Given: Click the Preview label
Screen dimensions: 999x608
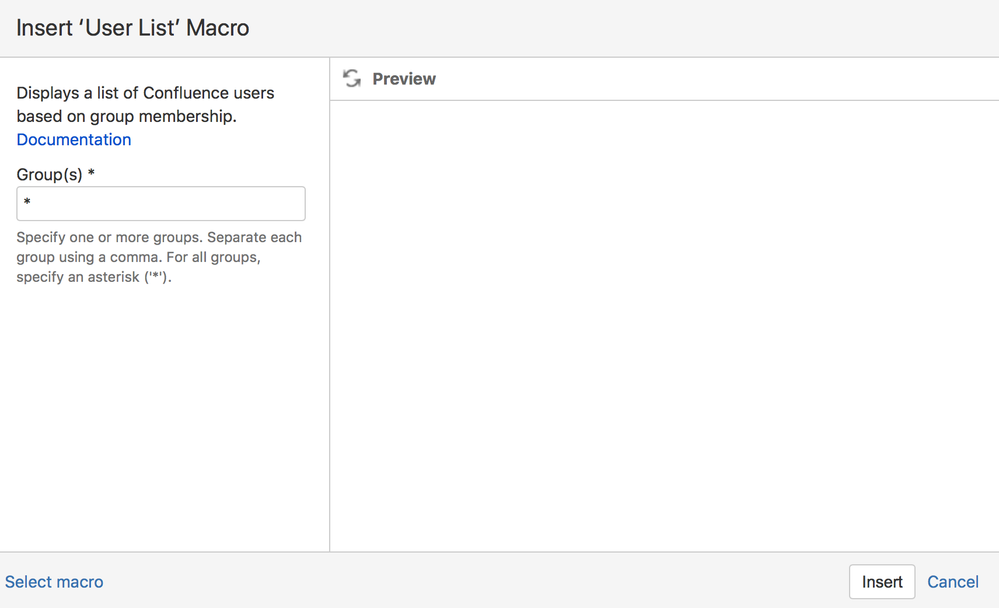Looking at the screenshot, I should pyautogui.click(x=404, y=79).
